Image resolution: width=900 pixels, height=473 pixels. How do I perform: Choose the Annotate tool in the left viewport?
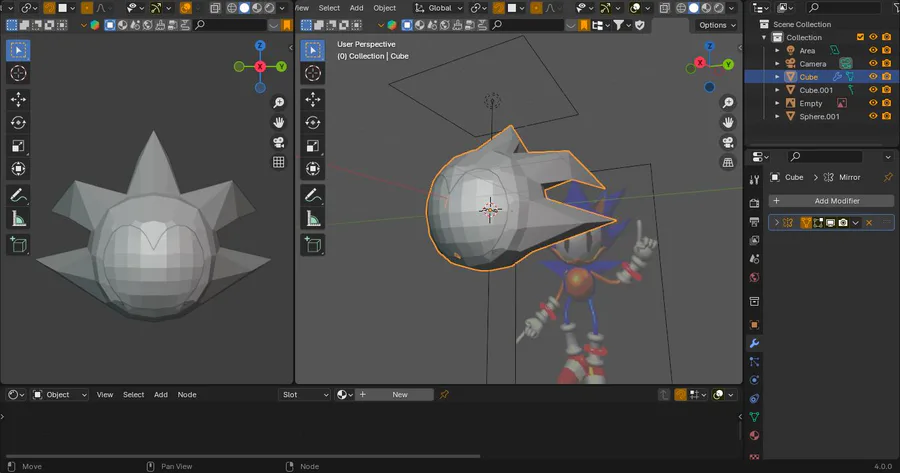[x=18, y=195]
